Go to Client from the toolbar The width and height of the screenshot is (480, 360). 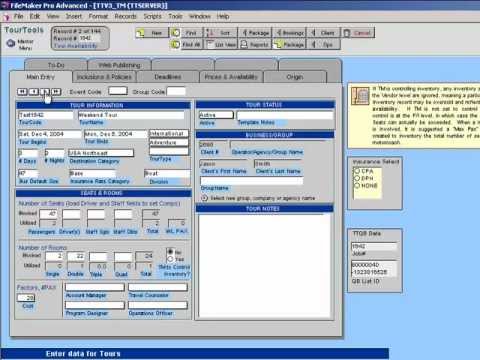click(x=323, y=33)
